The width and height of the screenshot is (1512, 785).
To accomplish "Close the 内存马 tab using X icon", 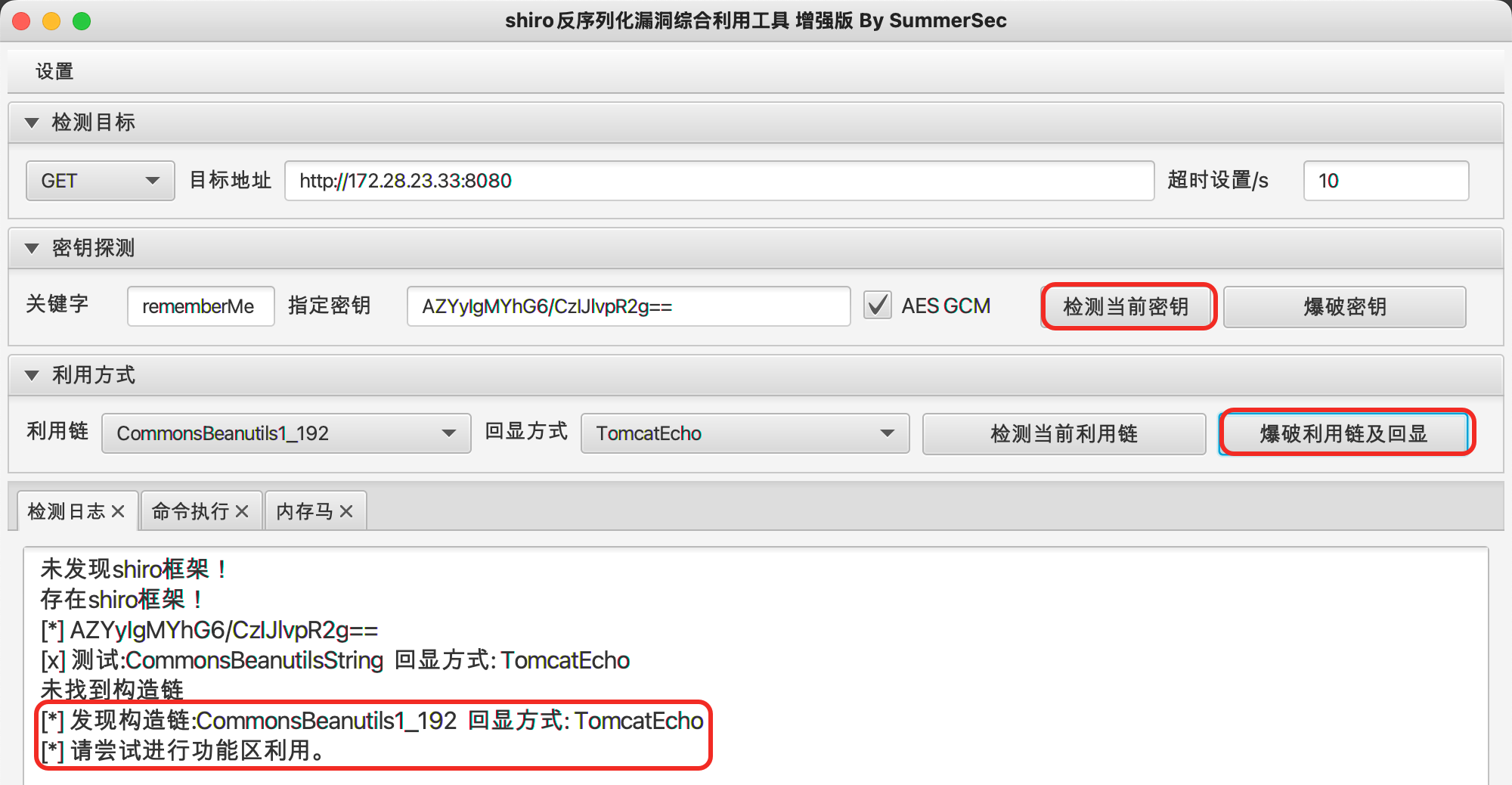I will 346,512.
